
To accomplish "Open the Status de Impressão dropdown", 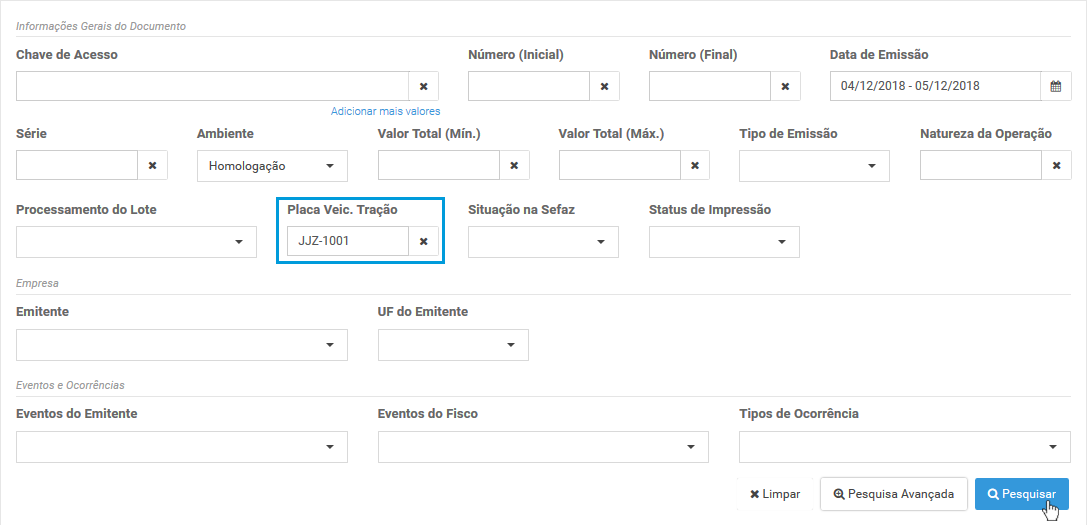I will [724, 241].
